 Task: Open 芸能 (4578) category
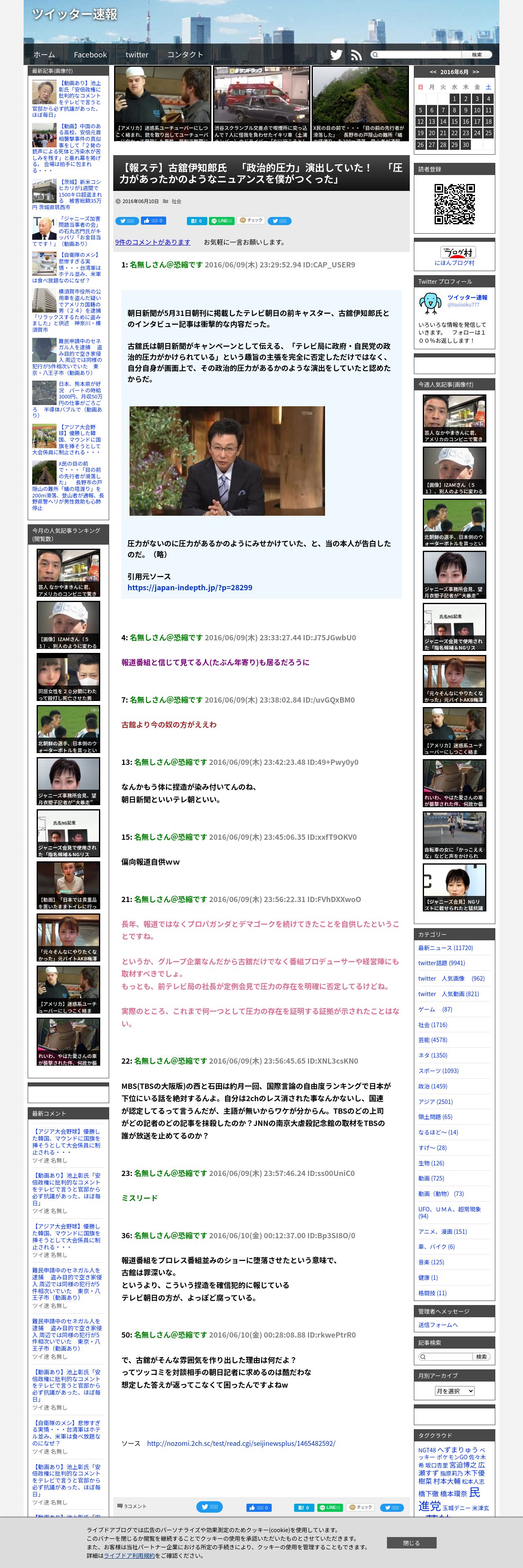coord(433,1040)
